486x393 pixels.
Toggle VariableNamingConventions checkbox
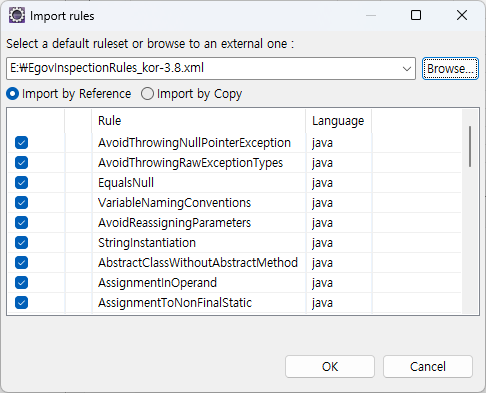click(x=21, y=203)
